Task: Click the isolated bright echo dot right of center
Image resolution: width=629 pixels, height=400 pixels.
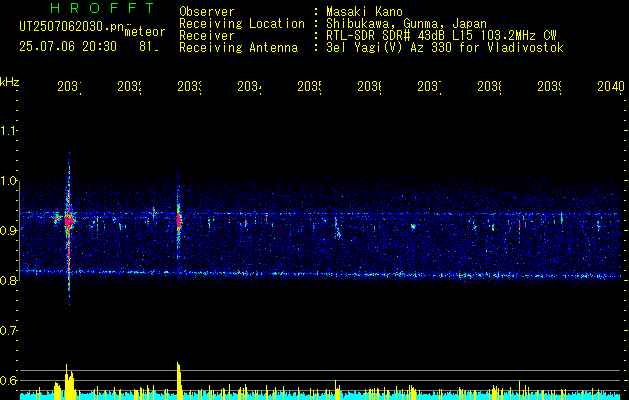Action: [x=413, y=227]
